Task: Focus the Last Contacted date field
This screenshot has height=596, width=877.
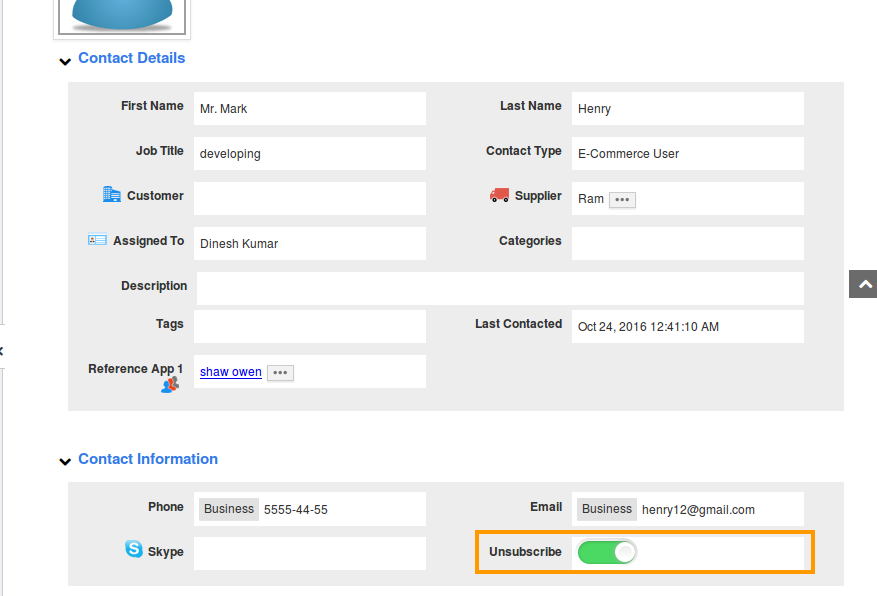Action: (x=688, y=327)
